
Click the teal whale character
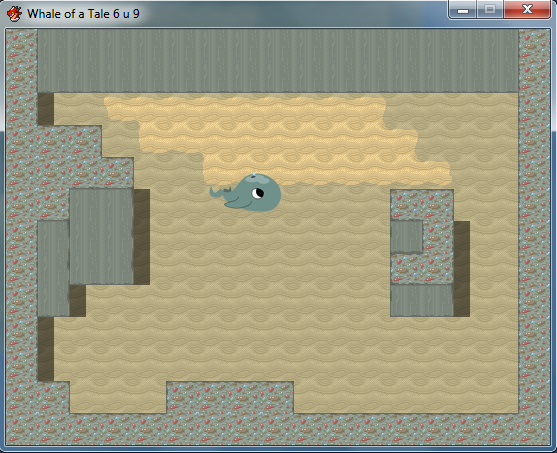click(x=246, y=193)
